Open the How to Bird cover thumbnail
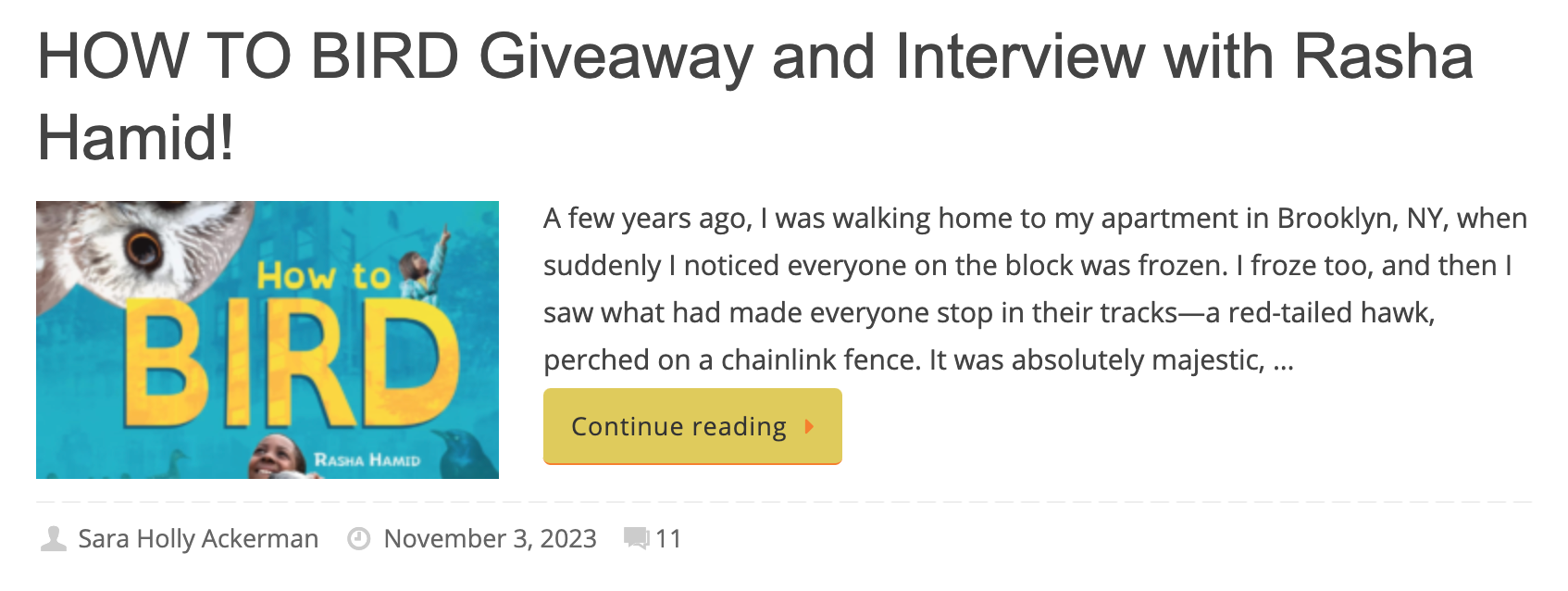Image resolution: width=1568 pixels, height=591 pixels. (267, 339)
